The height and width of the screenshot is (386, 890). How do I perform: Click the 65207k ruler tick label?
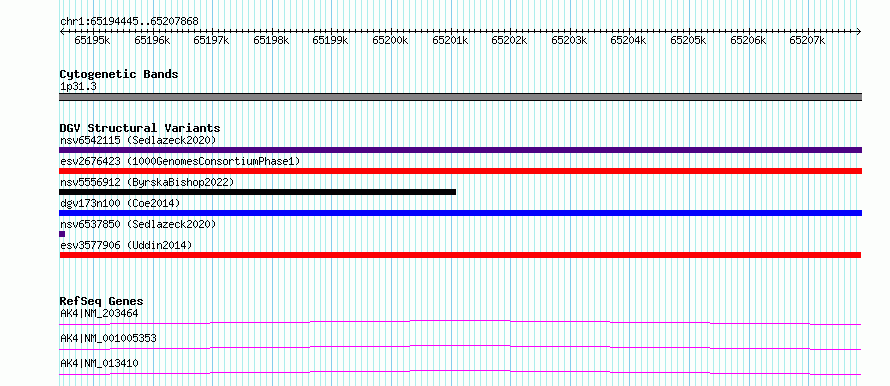807,40
